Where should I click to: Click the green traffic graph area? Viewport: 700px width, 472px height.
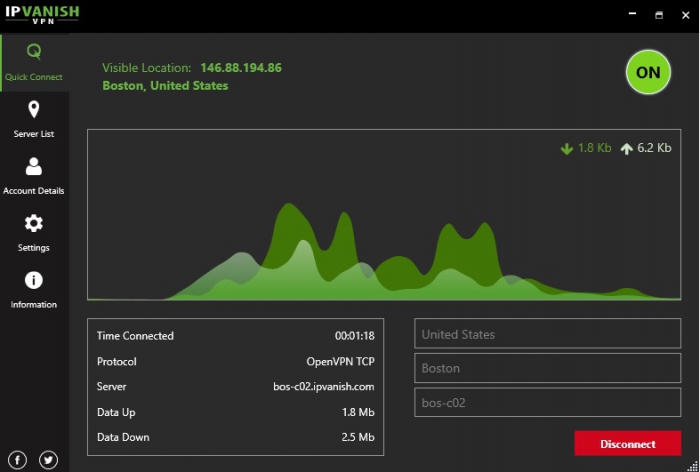pos(384,215)
